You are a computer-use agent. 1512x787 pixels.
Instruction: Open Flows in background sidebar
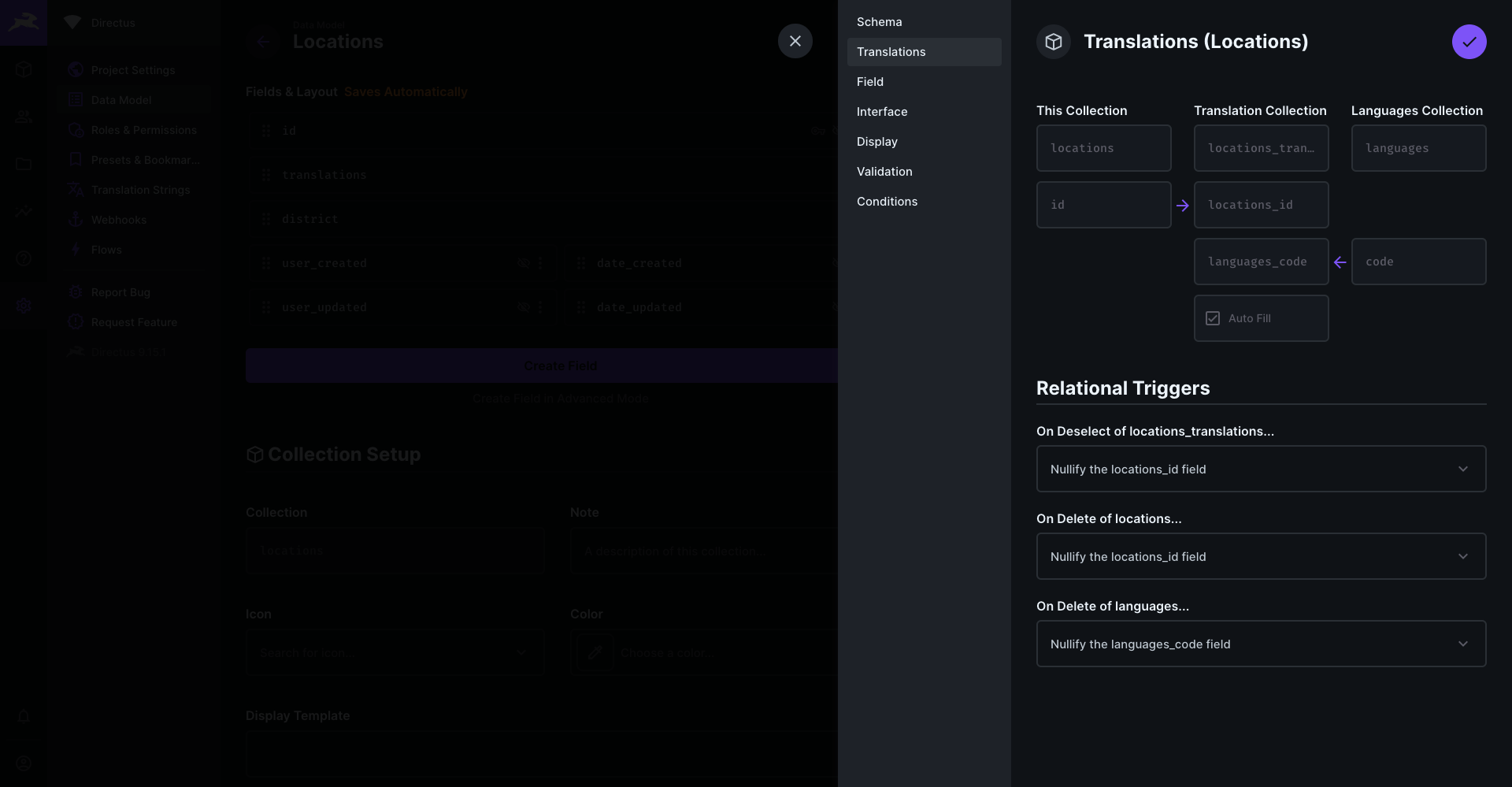(x=134, y=250)
